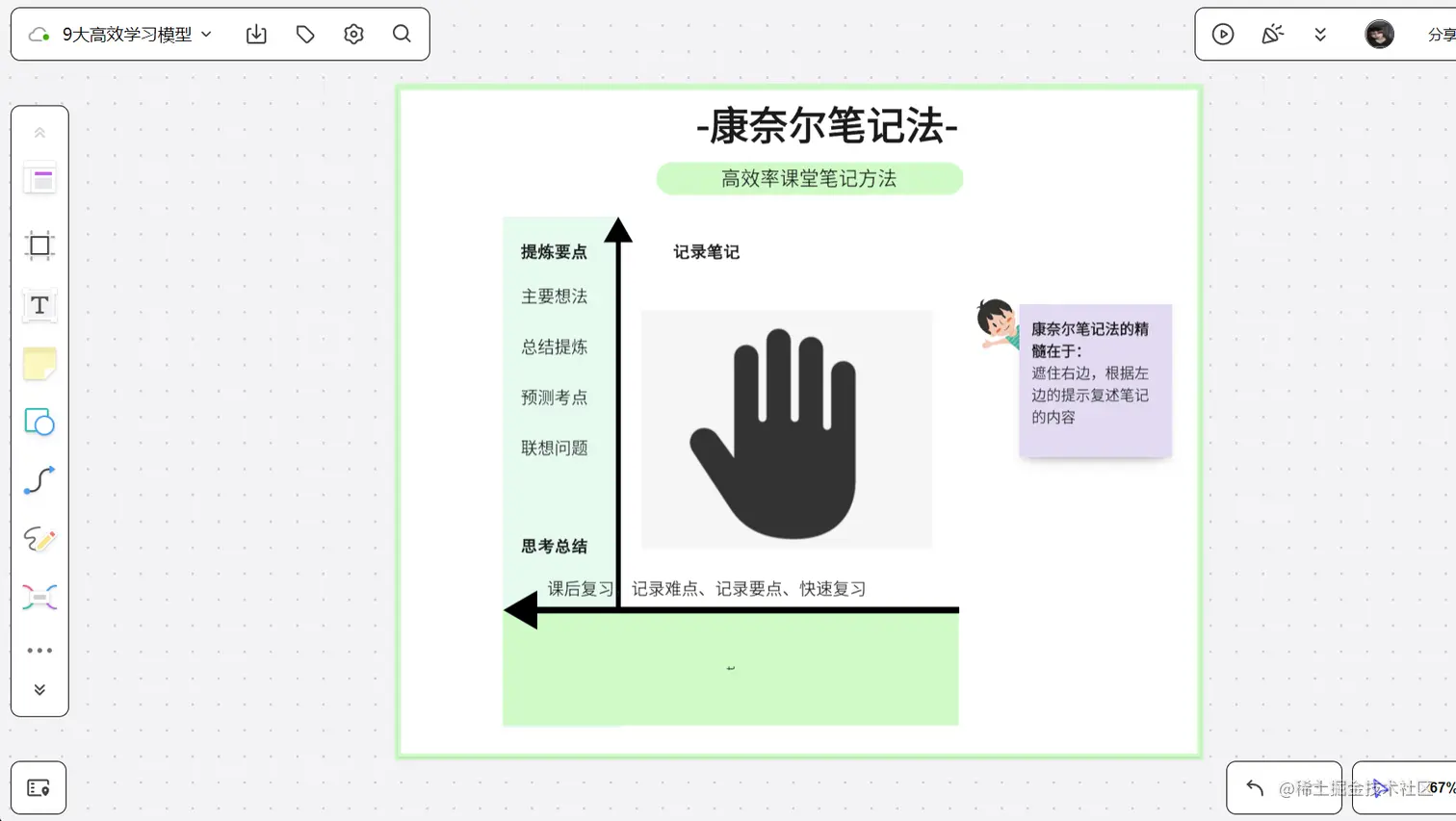The height and width of the screenshot is (821, 1456).
Task: Activate the freehand Pencil tool
Action: (x=39, y=539)
